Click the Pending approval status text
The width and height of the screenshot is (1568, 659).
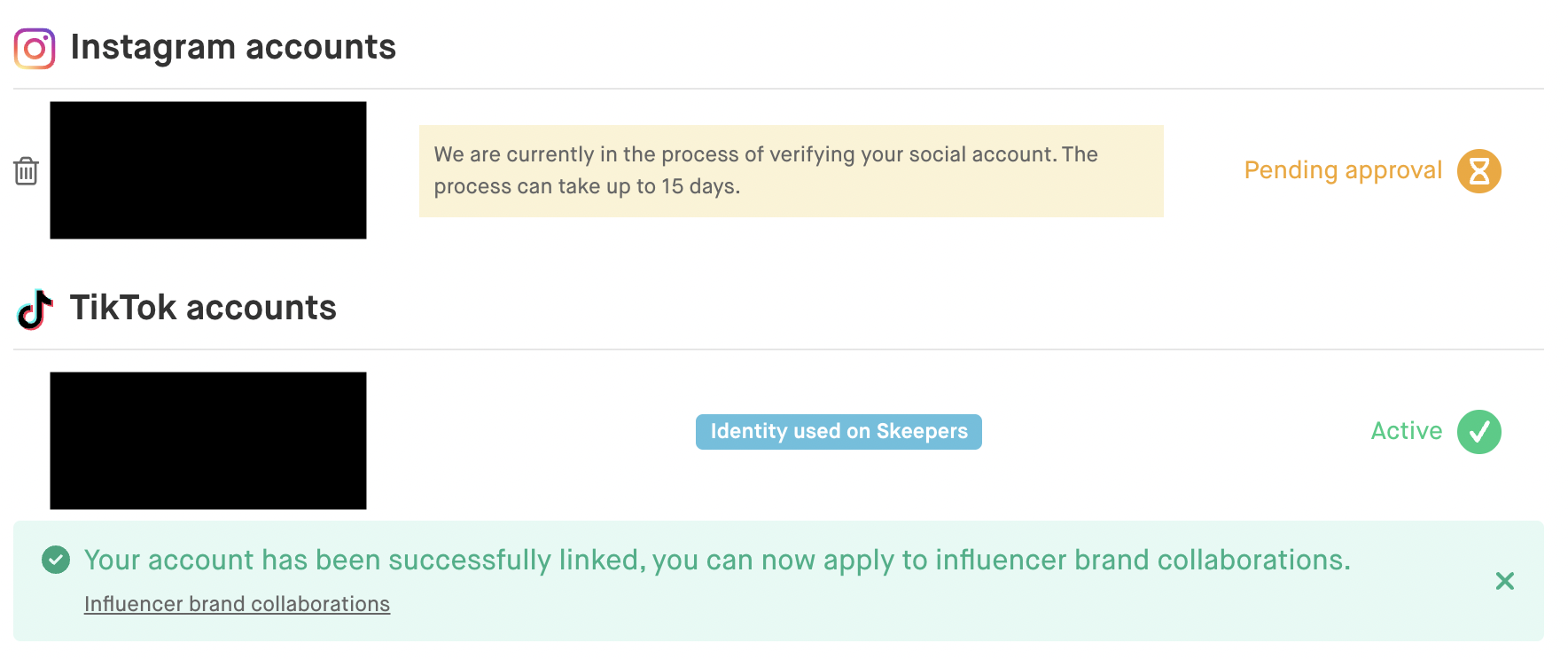[1343, 170]
